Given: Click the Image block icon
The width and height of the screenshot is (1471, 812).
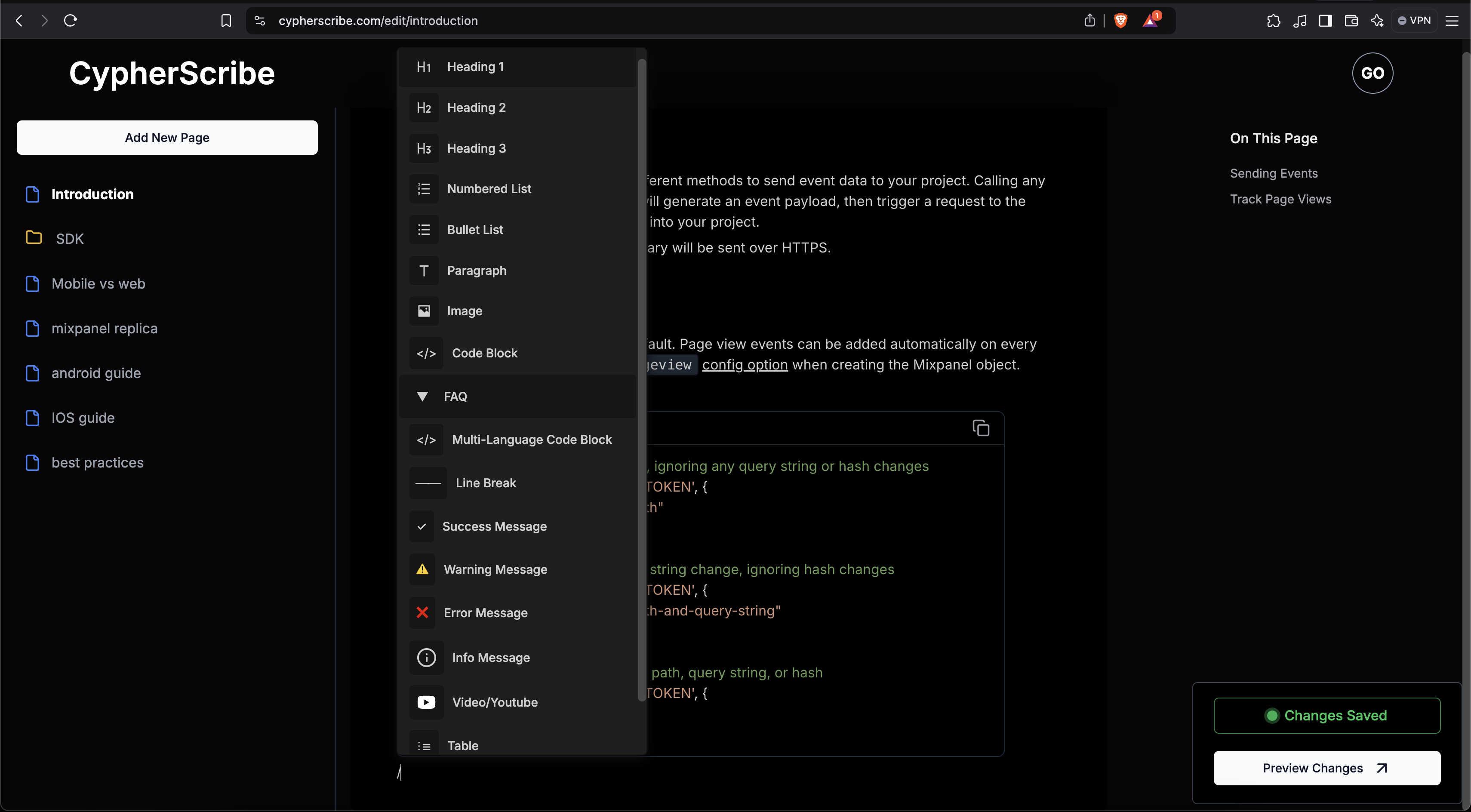Looking at the screenshot, I should pyautogui.click(x=424, y=311).
